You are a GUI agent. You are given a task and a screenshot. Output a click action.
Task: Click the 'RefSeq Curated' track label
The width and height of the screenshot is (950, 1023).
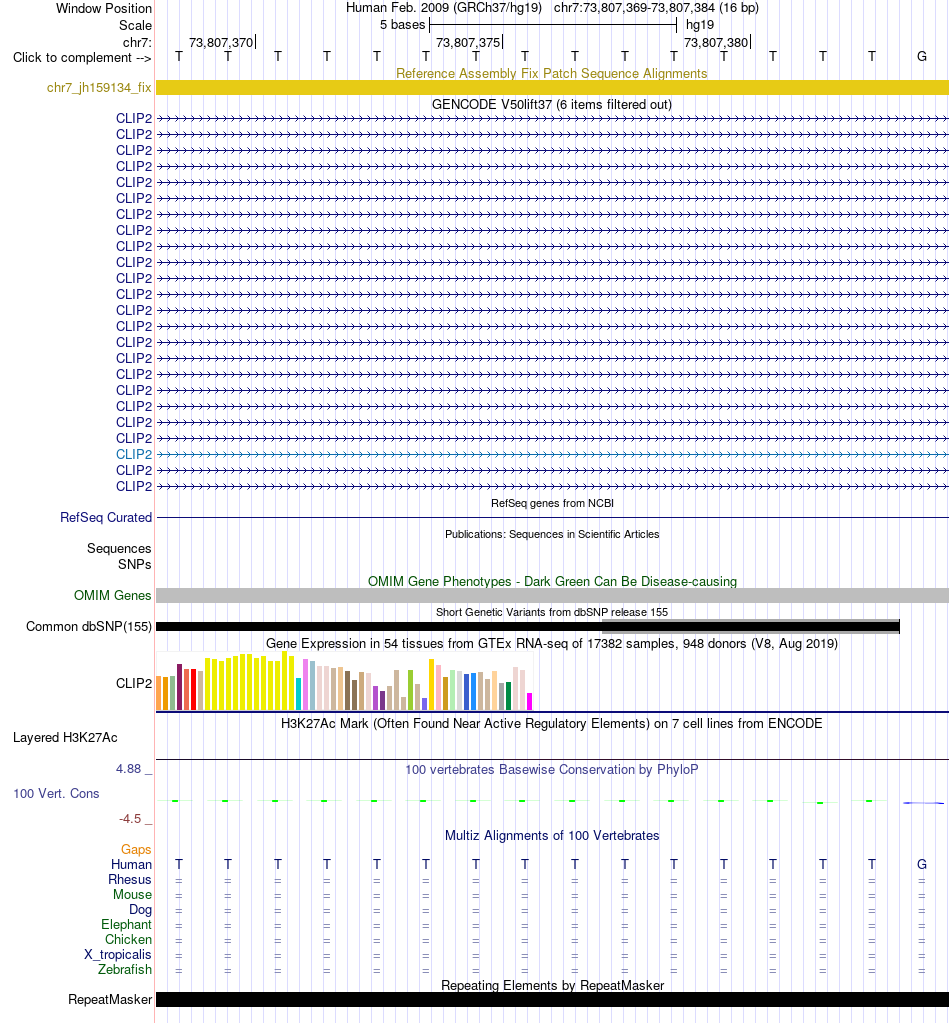point(106,517)
